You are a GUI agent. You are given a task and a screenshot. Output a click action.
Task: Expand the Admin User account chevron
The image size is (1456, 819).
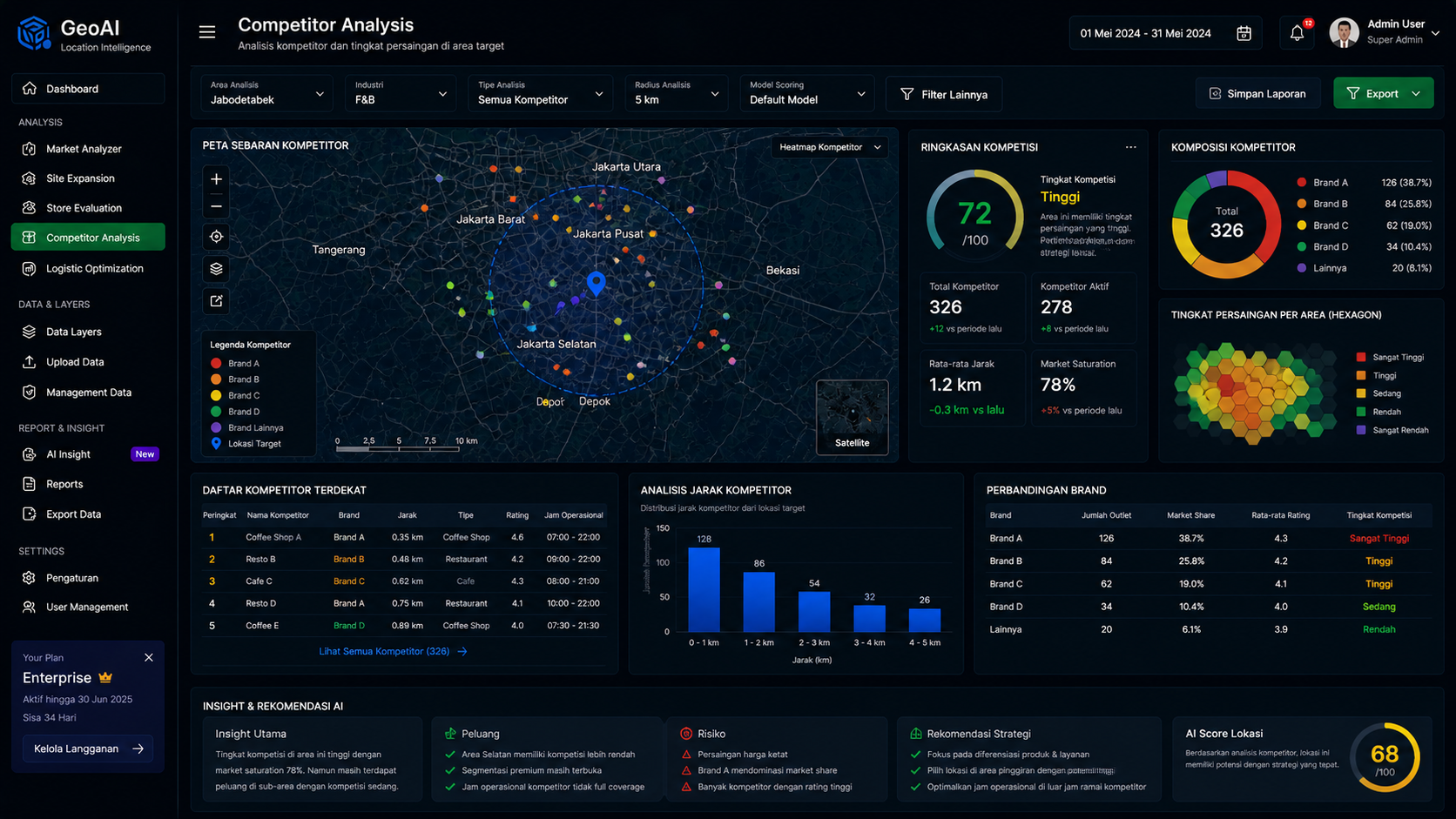pyautogui.click(x=1435, y=33)
